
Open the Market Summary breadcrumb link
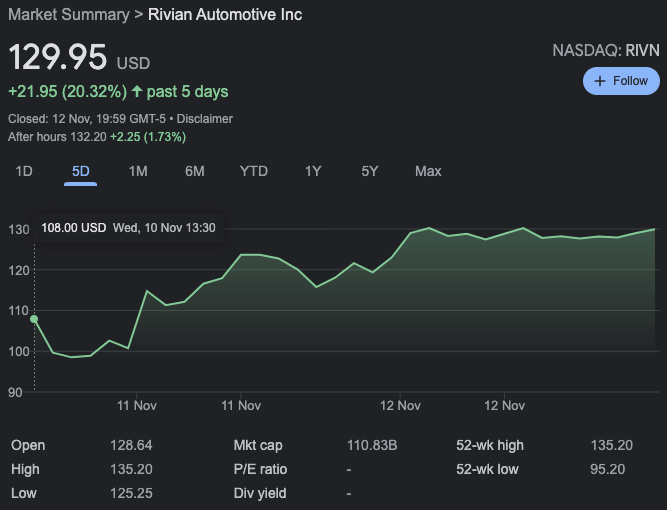point(69,15)
